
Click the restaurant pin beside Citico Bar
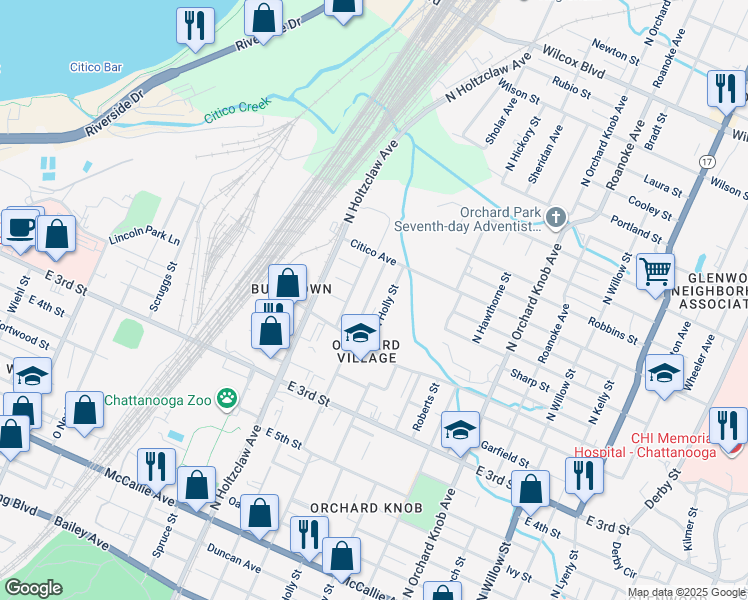(x=195, y=28)
